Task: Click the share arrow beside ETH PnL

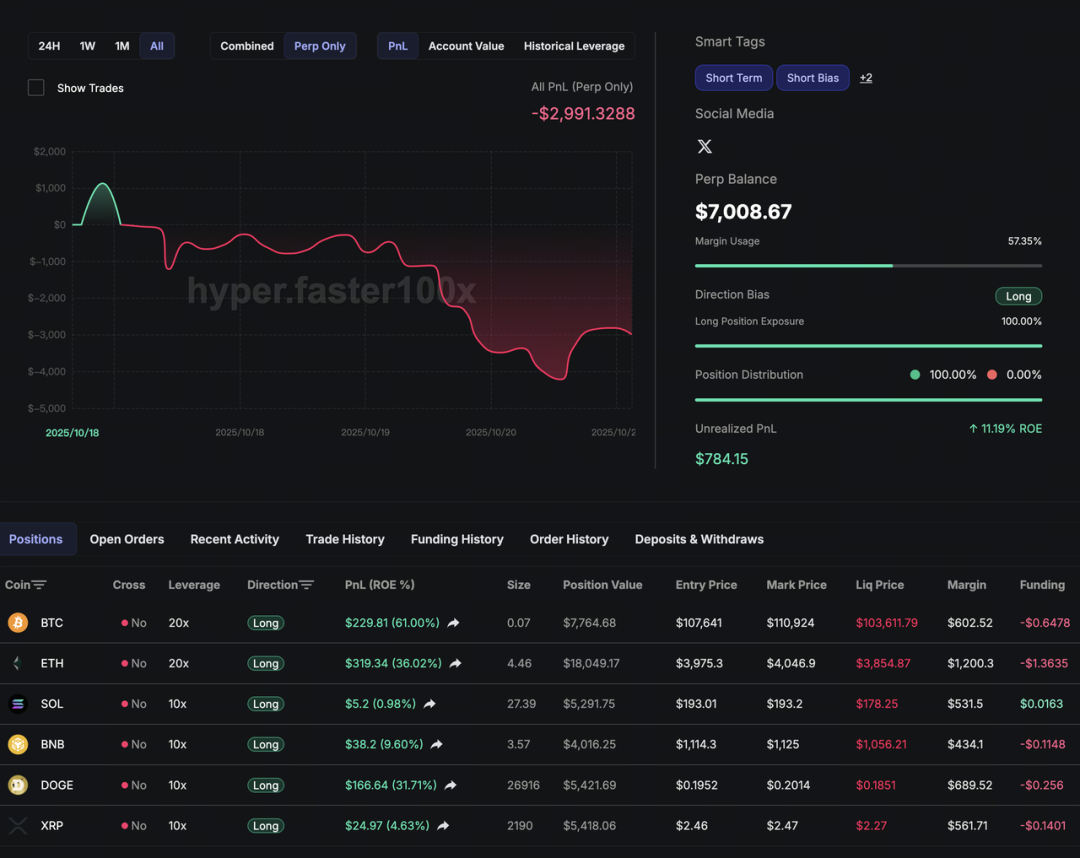Action: [455, 663]
